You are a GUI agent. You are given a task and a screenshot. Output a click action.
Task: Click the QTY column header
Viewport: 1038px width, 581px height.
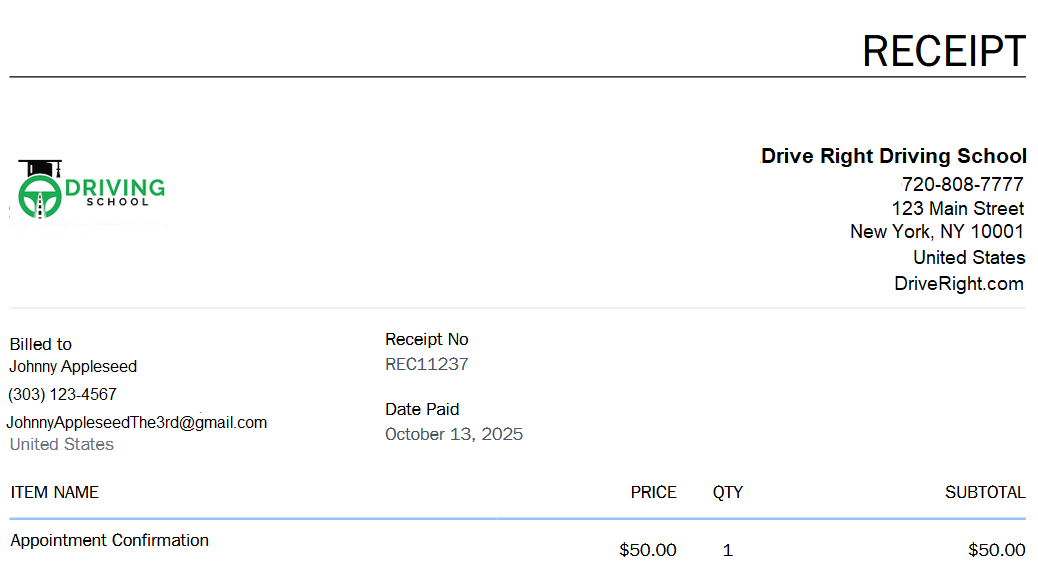coord(727,492)
